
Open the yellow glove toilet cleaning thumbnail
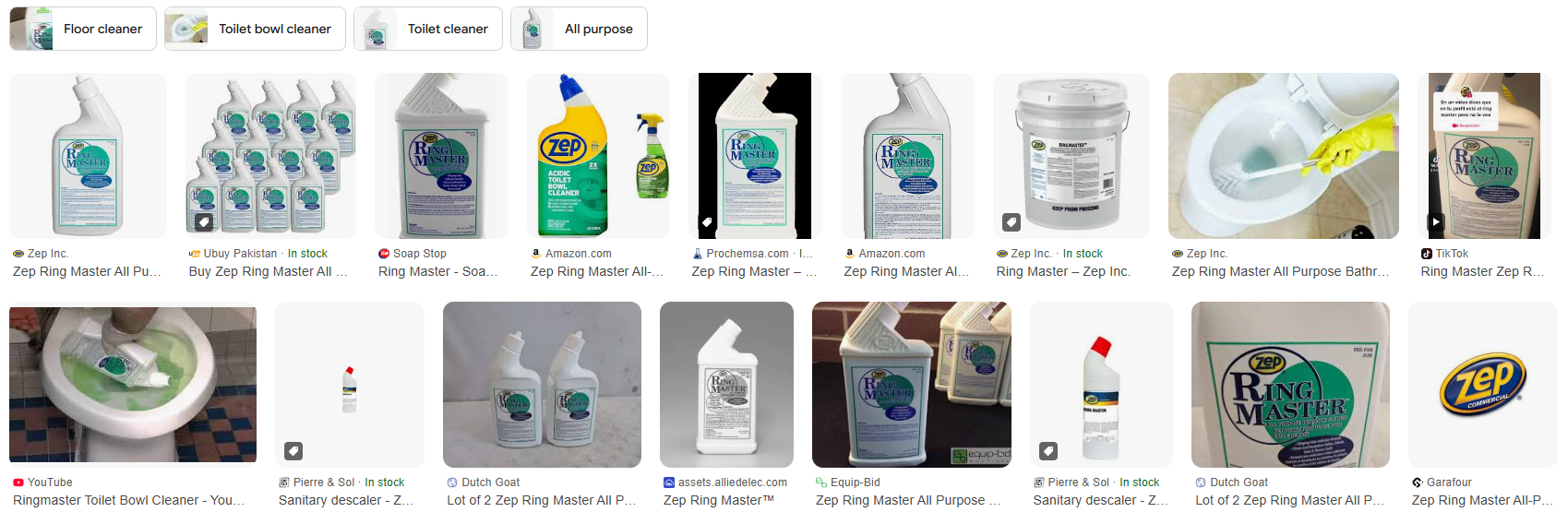point(1284,156)
